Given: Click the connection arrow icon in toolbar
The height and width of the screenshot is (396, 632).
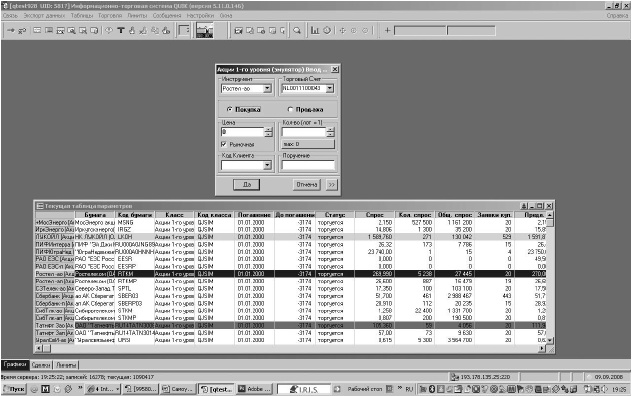Looking at the screenshot, I should point(10,31).
